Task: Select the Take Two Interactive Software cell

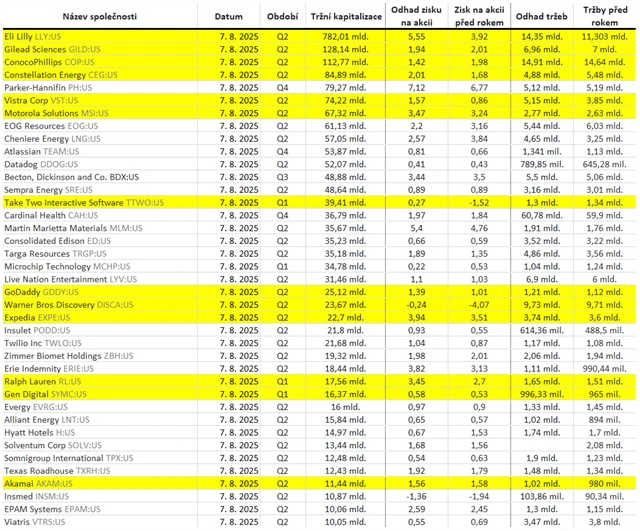Action: [x=100, y=202]
